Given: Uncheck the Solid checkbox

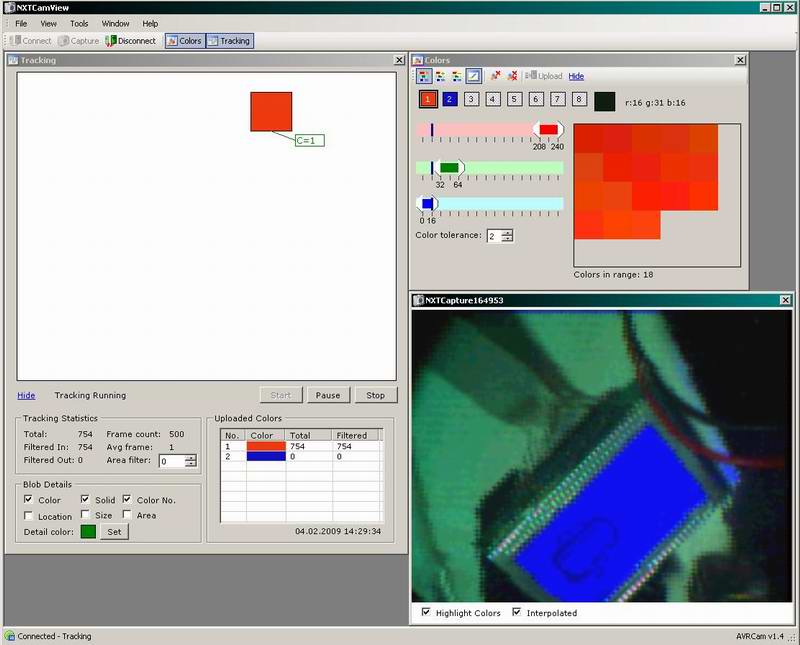Looking at the screenshot, I should [85, 499].
